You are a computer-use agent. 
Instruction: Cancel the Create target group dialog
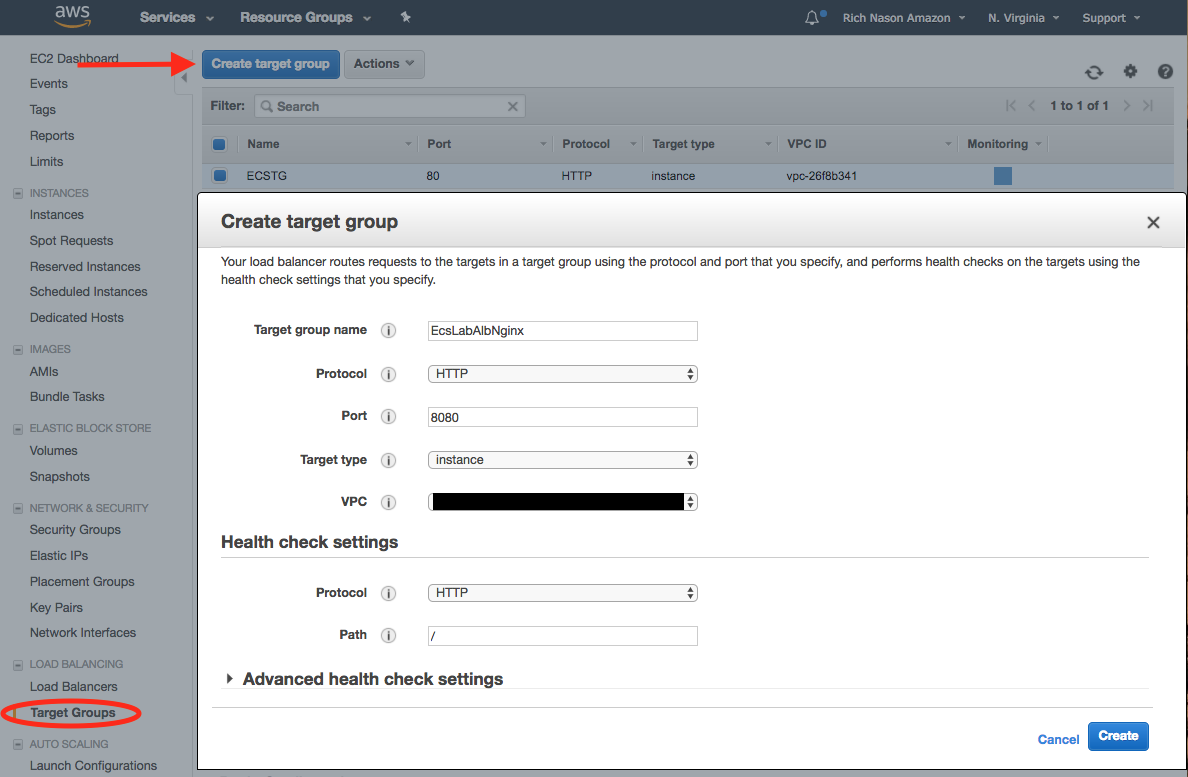[x=1058, y=739]
